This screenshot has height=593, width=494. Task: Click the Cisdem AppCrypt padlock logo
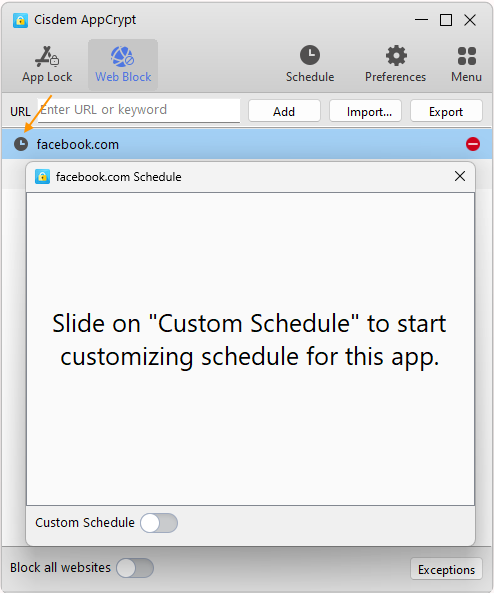coord(20,20)
